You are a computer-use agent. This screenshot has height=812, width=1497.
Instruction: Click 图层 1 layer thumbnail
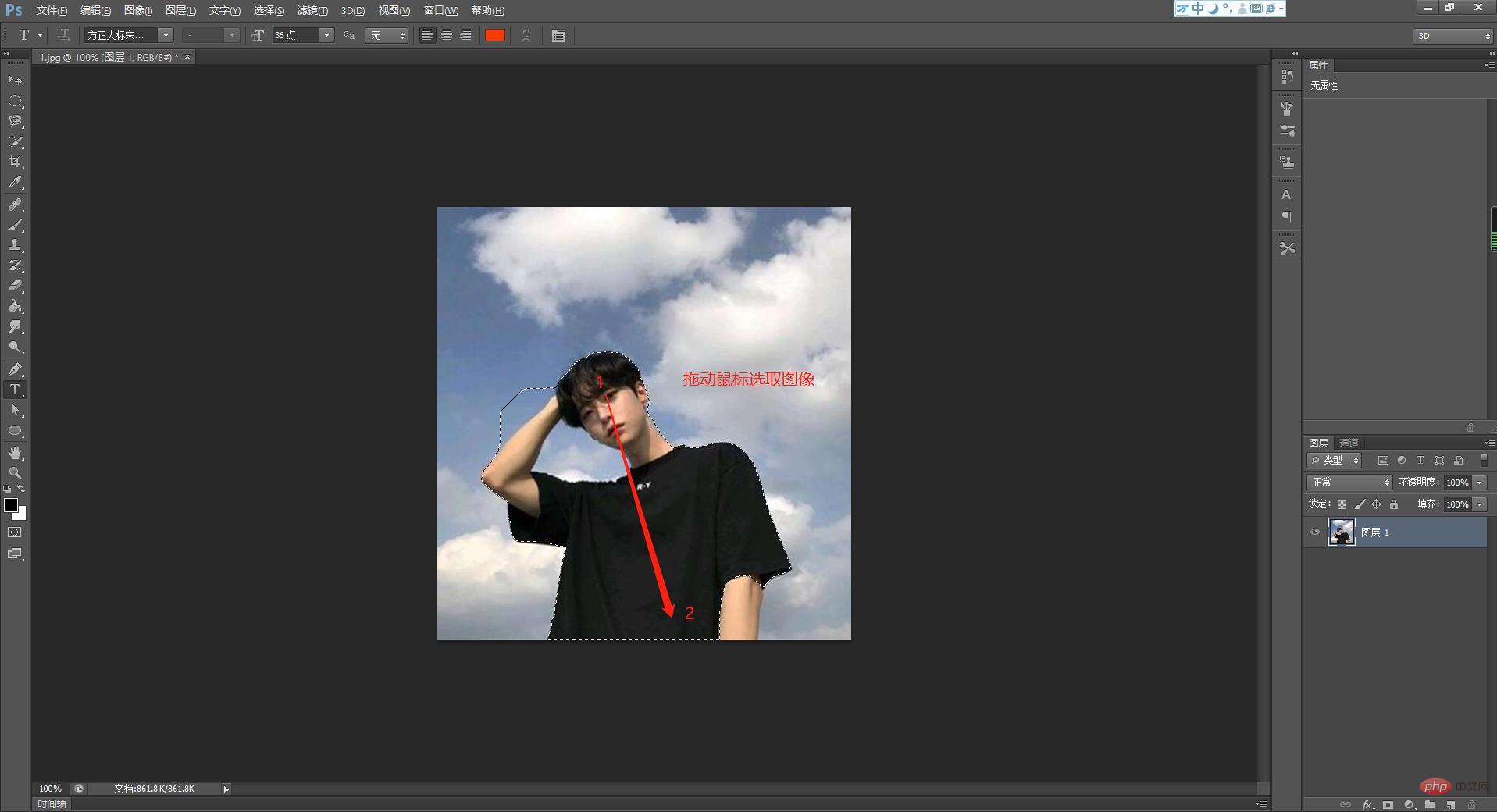pyautogui.click(x=1342, y=532)
